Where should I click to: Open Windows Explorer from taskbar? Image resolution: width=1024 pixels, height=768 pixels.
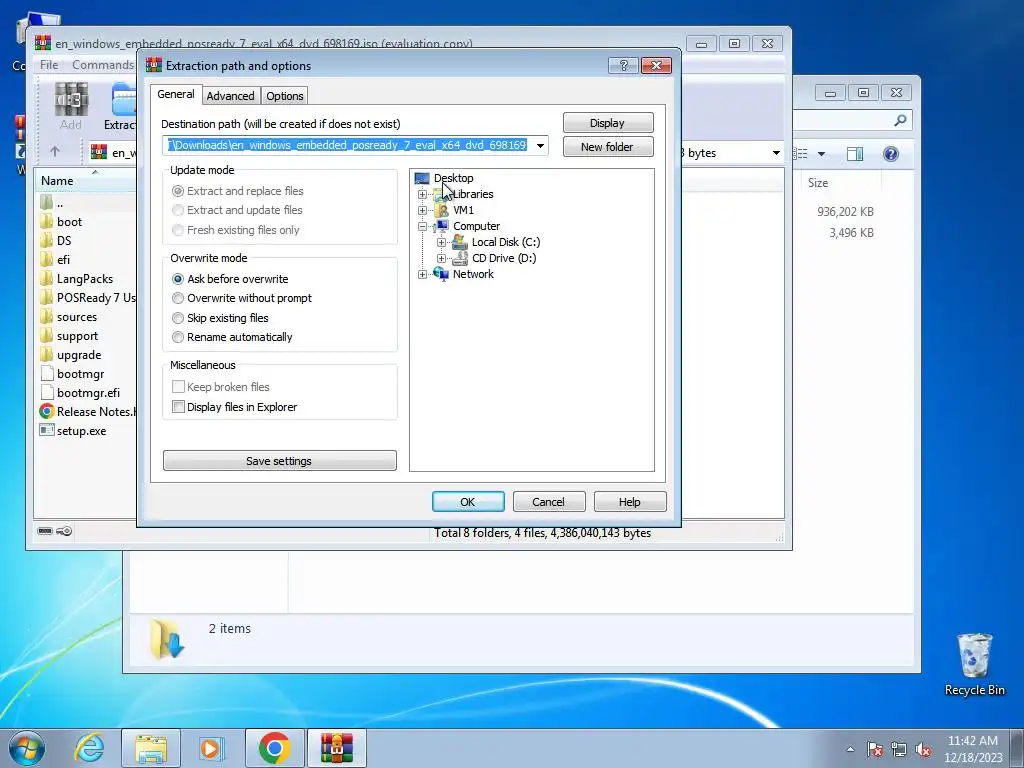[x=151, y=748]
